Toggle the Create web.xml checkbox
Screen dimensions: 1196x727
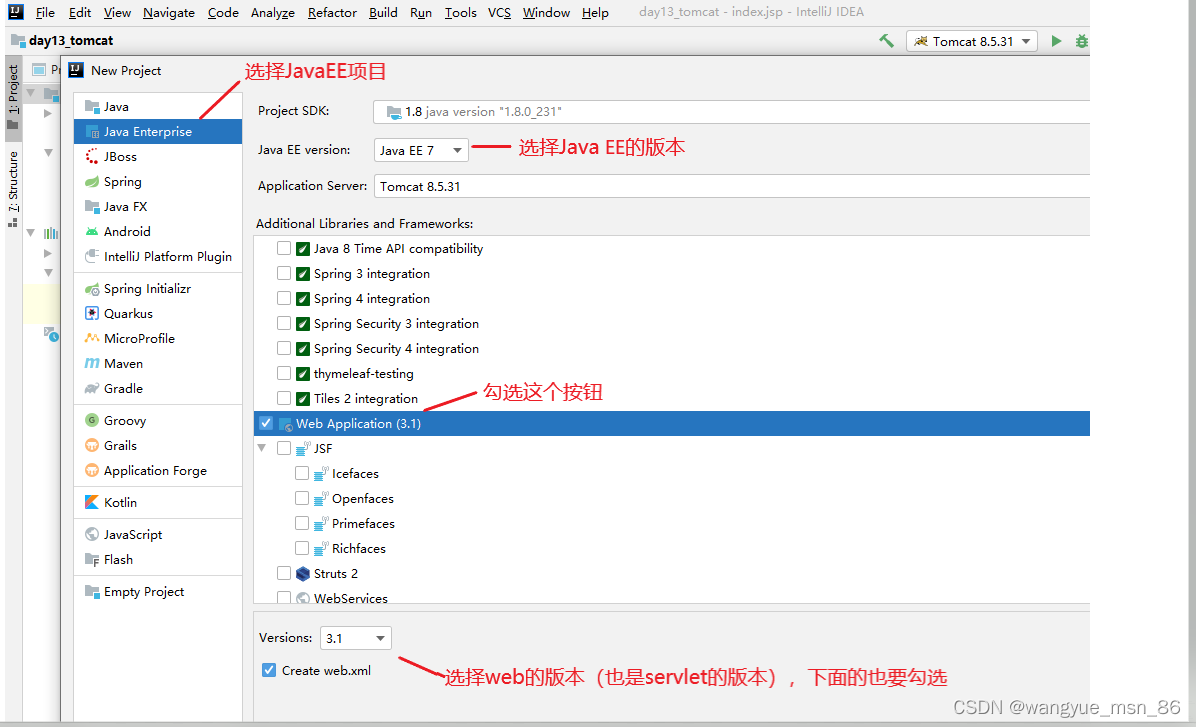tap(269, 671)
